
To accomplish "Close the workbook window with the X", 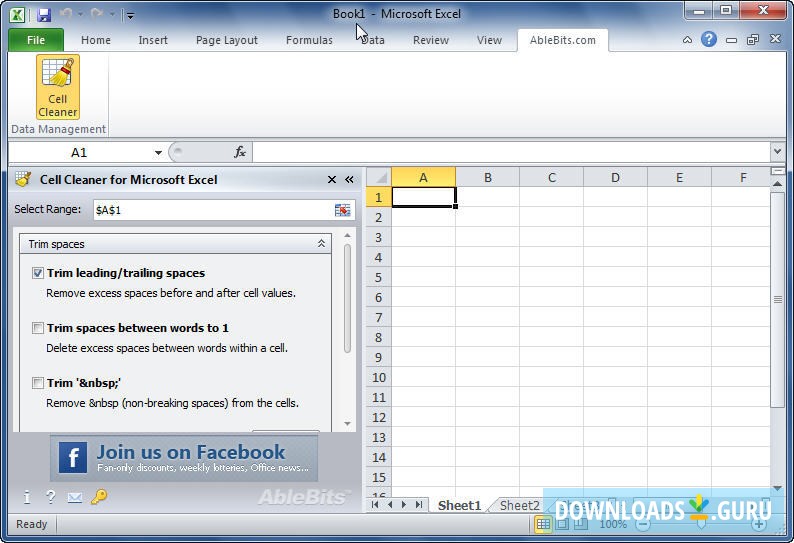I will click(x=775, y=39).
